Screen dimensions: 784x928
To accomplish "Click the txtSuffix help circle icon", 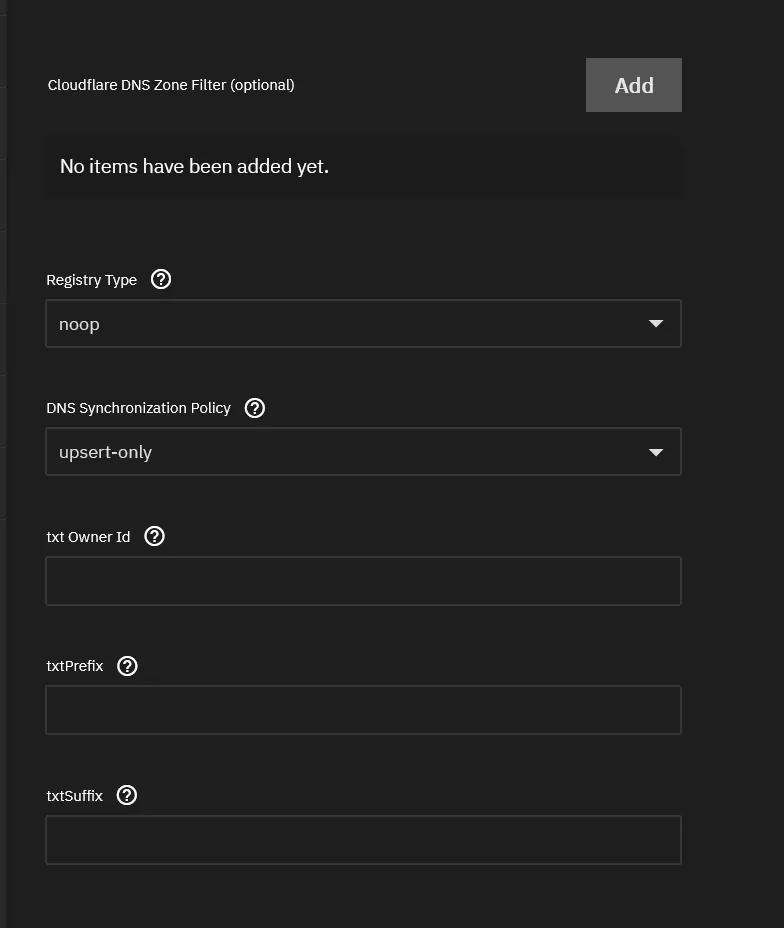I will pos(126,796).
